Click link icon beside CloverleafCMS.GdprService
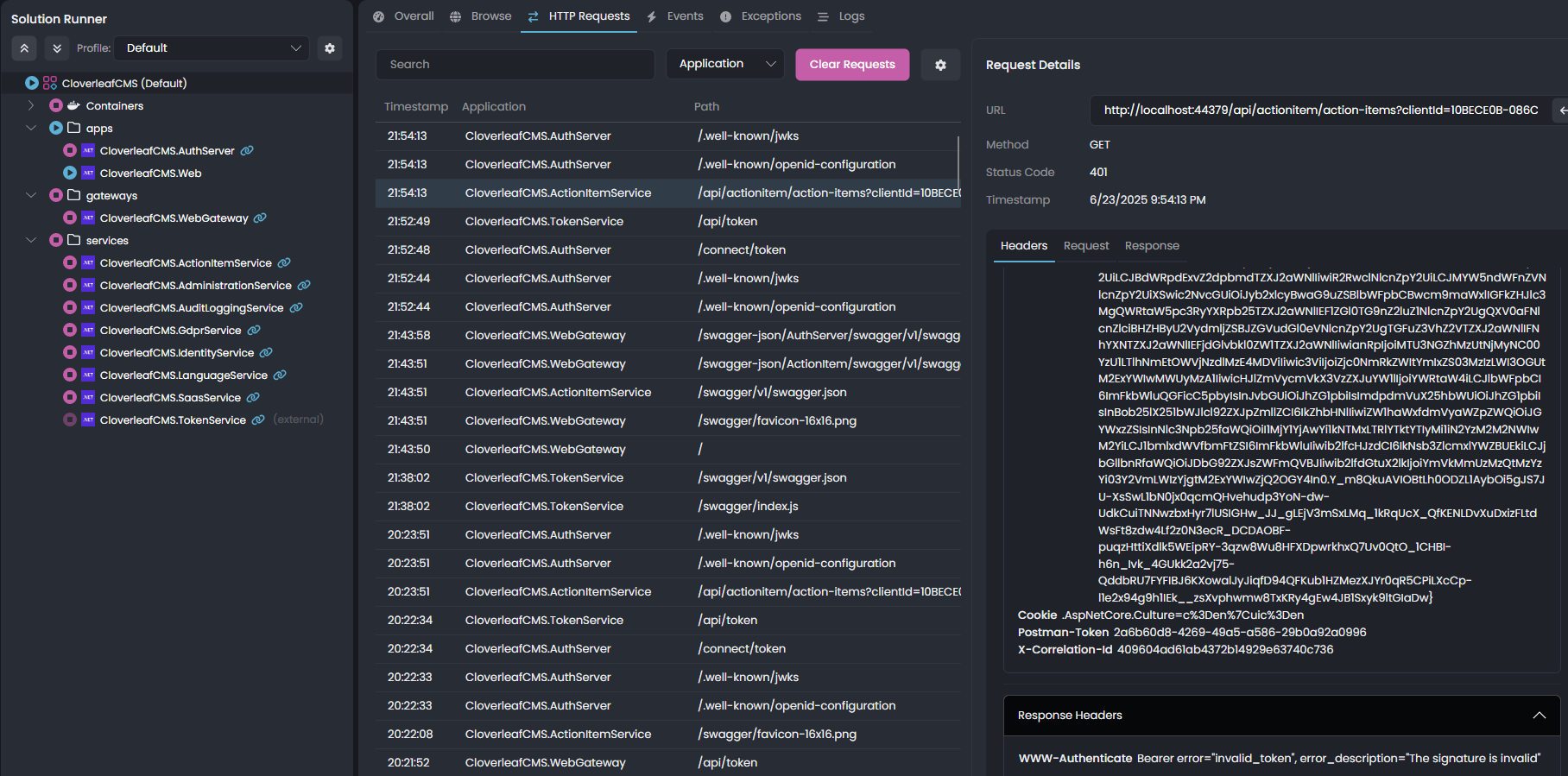The height and width of the screenshot is (776, 1568). click(254, 331)
